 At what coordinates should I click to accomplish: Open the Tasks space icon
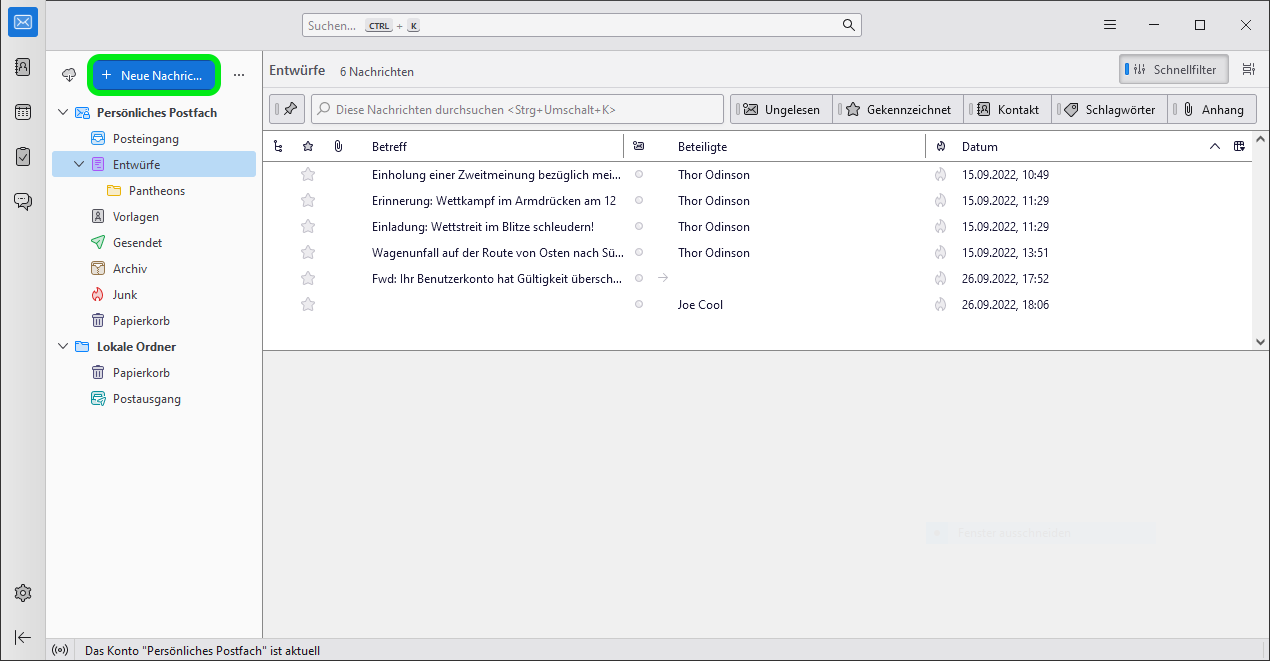23,157
